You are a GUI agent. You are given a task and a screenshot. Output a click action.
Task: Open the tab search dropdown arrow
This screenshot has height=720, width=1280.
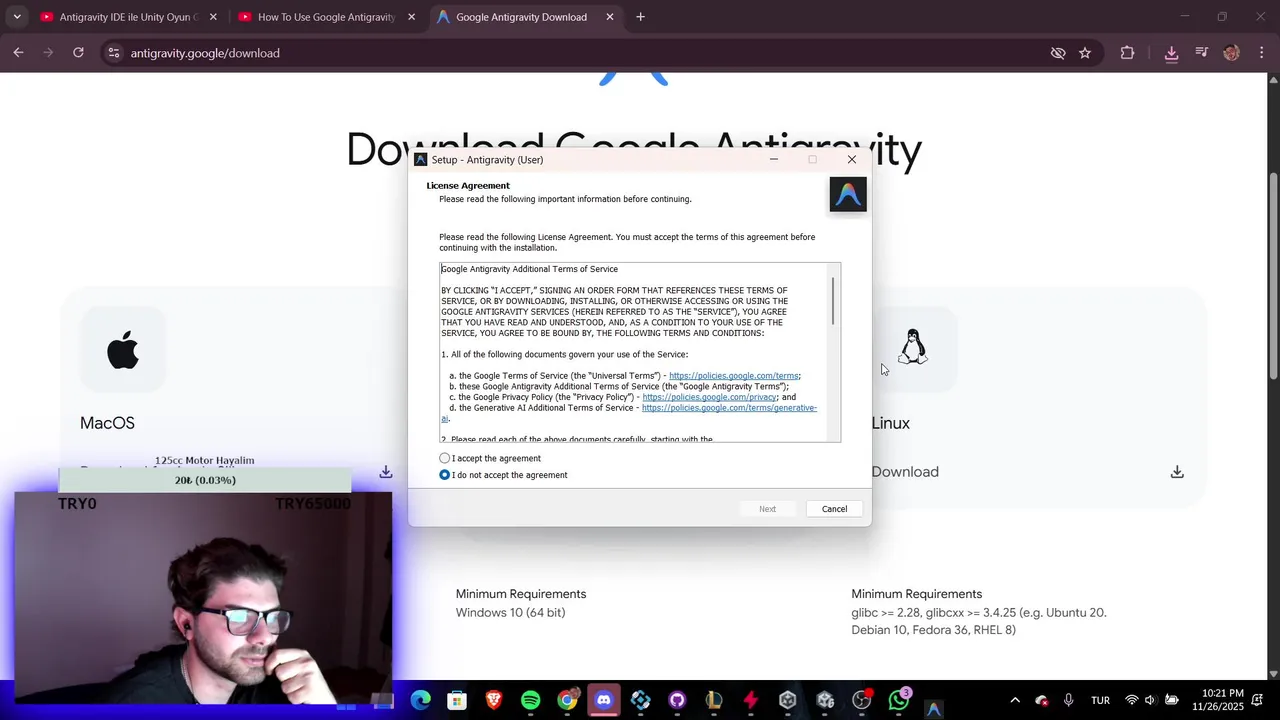[x=16, y=17]
